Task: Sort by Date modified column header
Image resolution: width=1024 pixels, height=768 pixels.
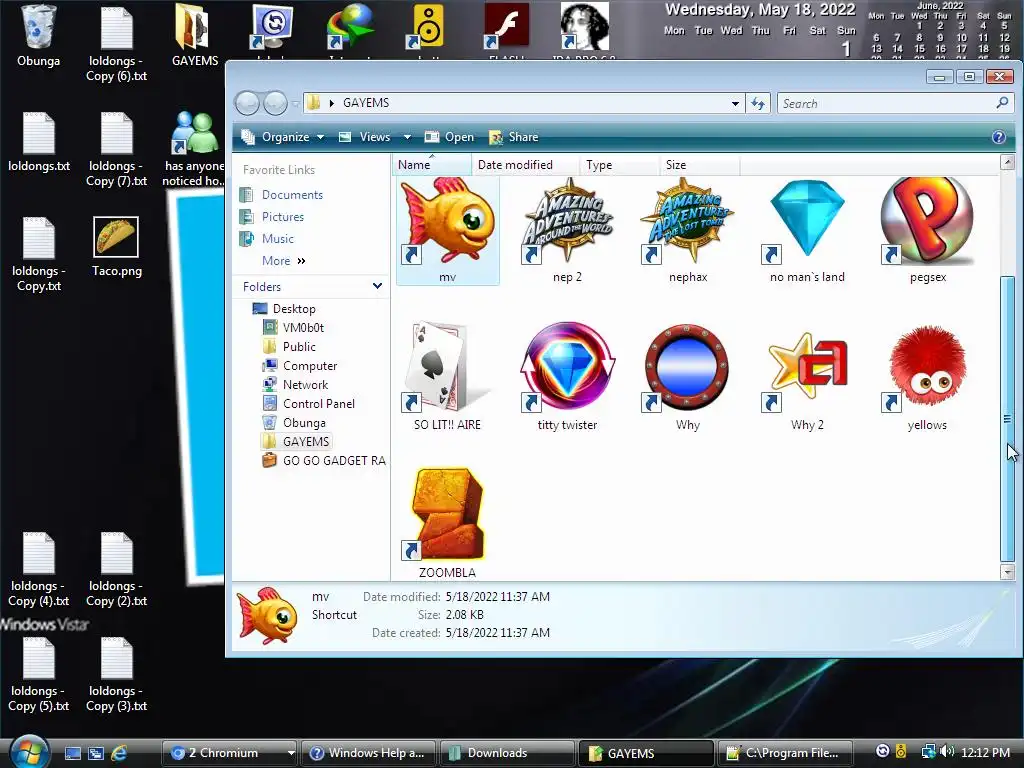Action: tap(525, 165)
